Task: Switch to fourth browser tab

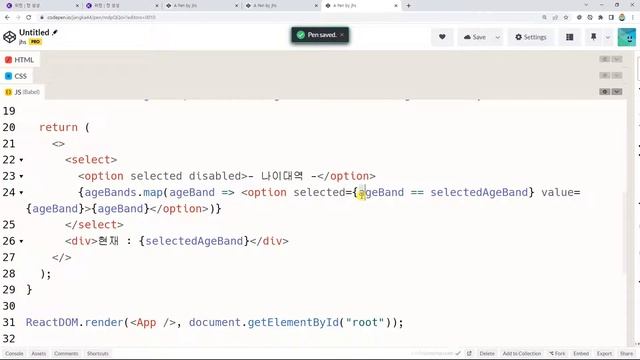Action: (x=280, y=6)
